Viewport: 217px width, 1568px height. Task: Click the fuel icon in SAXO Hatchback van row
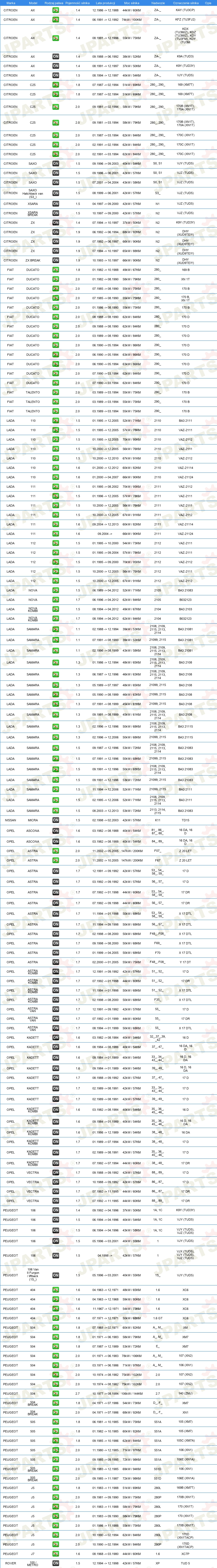coord(55,193)
